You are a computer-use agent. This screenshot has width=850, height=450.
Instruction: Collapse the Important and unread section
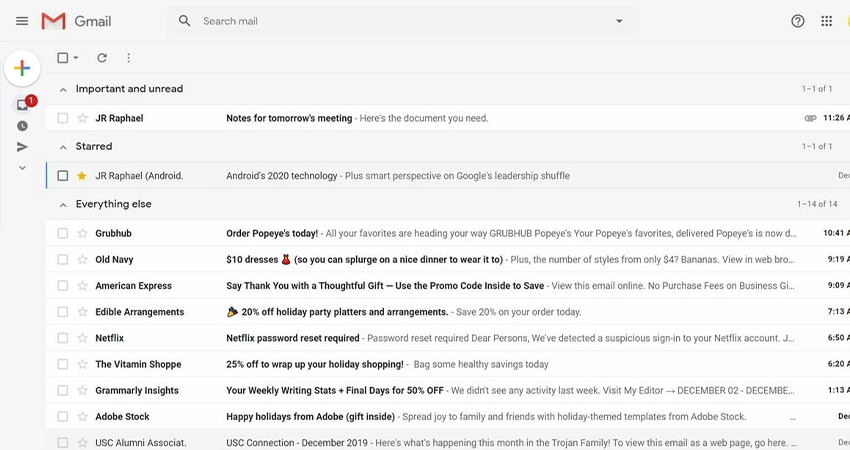point(63,89)
